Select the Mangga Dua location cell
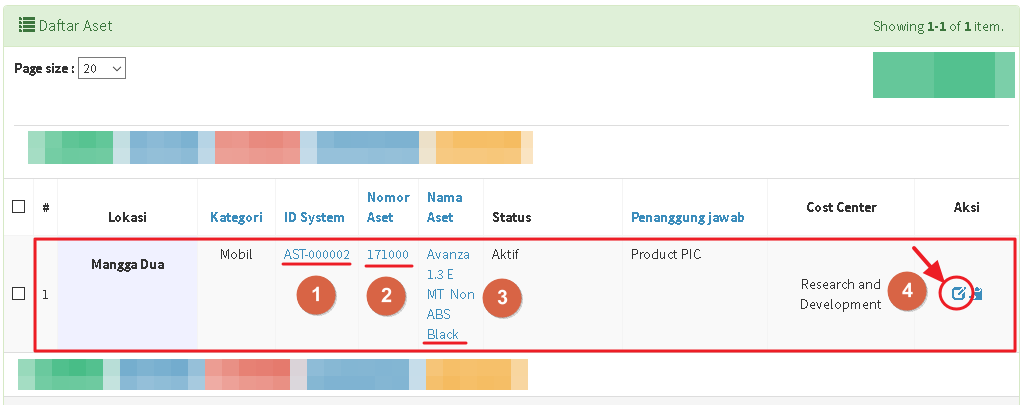Image resolution: width=1024 pixels, height=405 pixels. [127, 265]
